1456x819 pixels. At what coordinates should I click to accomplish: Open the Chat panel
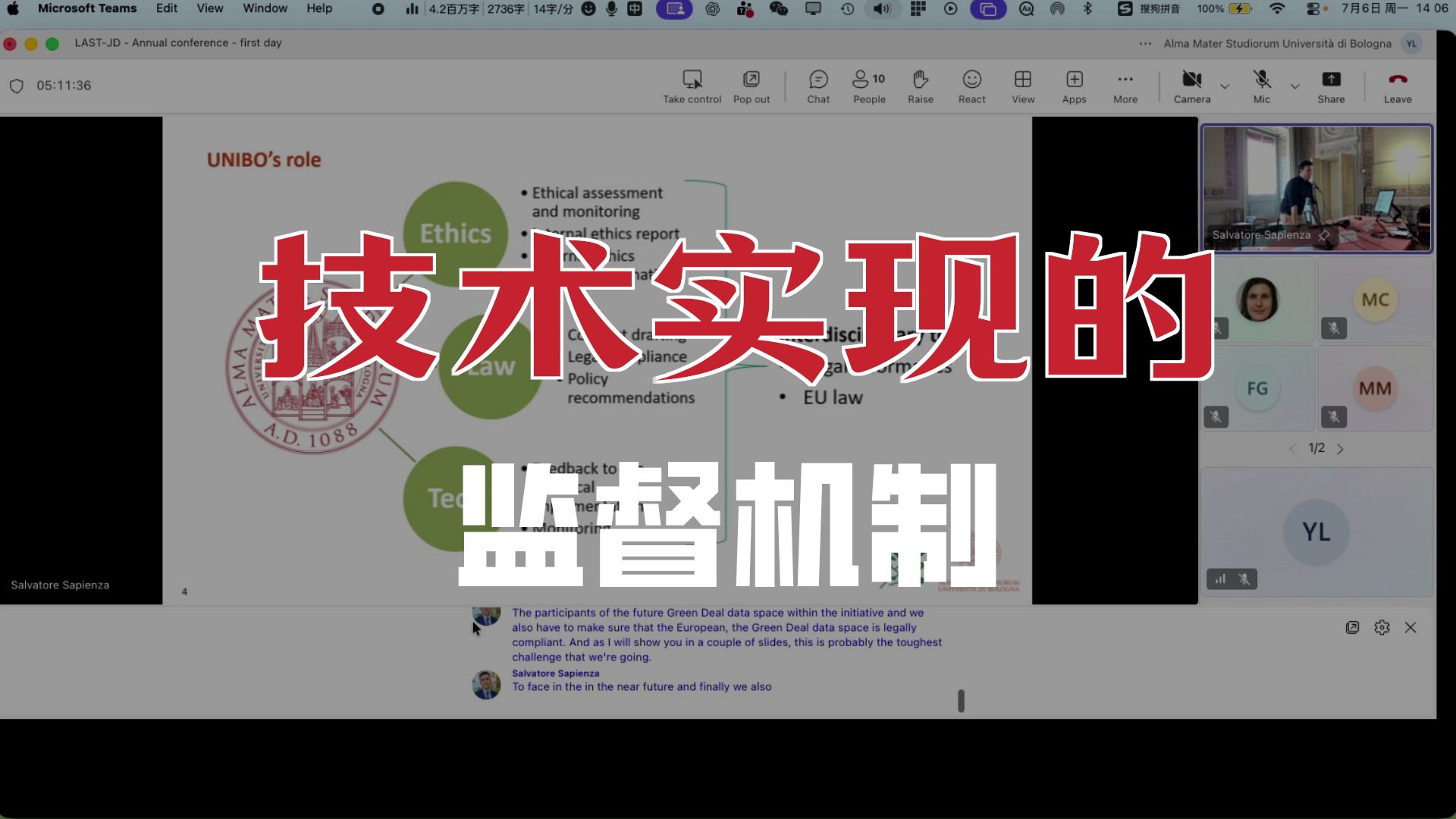[x=818, y=87]
